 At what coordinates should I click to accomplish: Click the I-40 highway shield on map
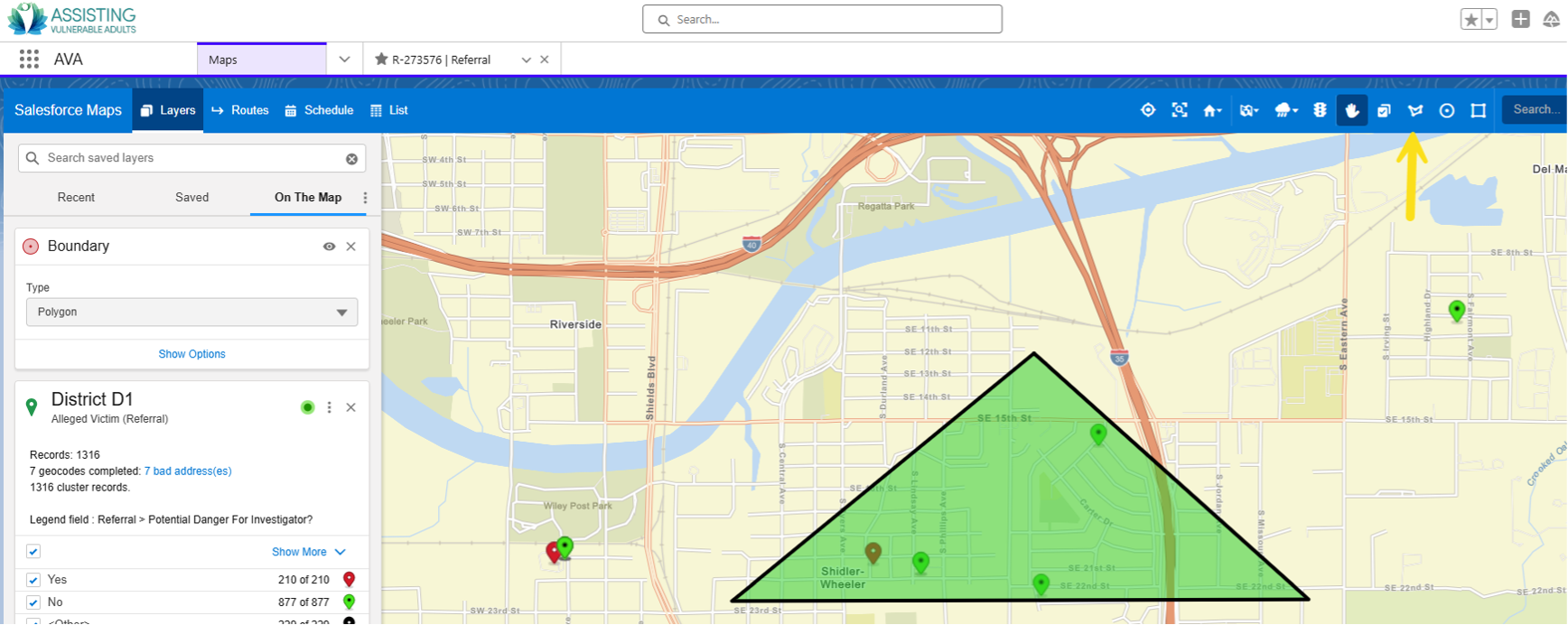[751, 244]
